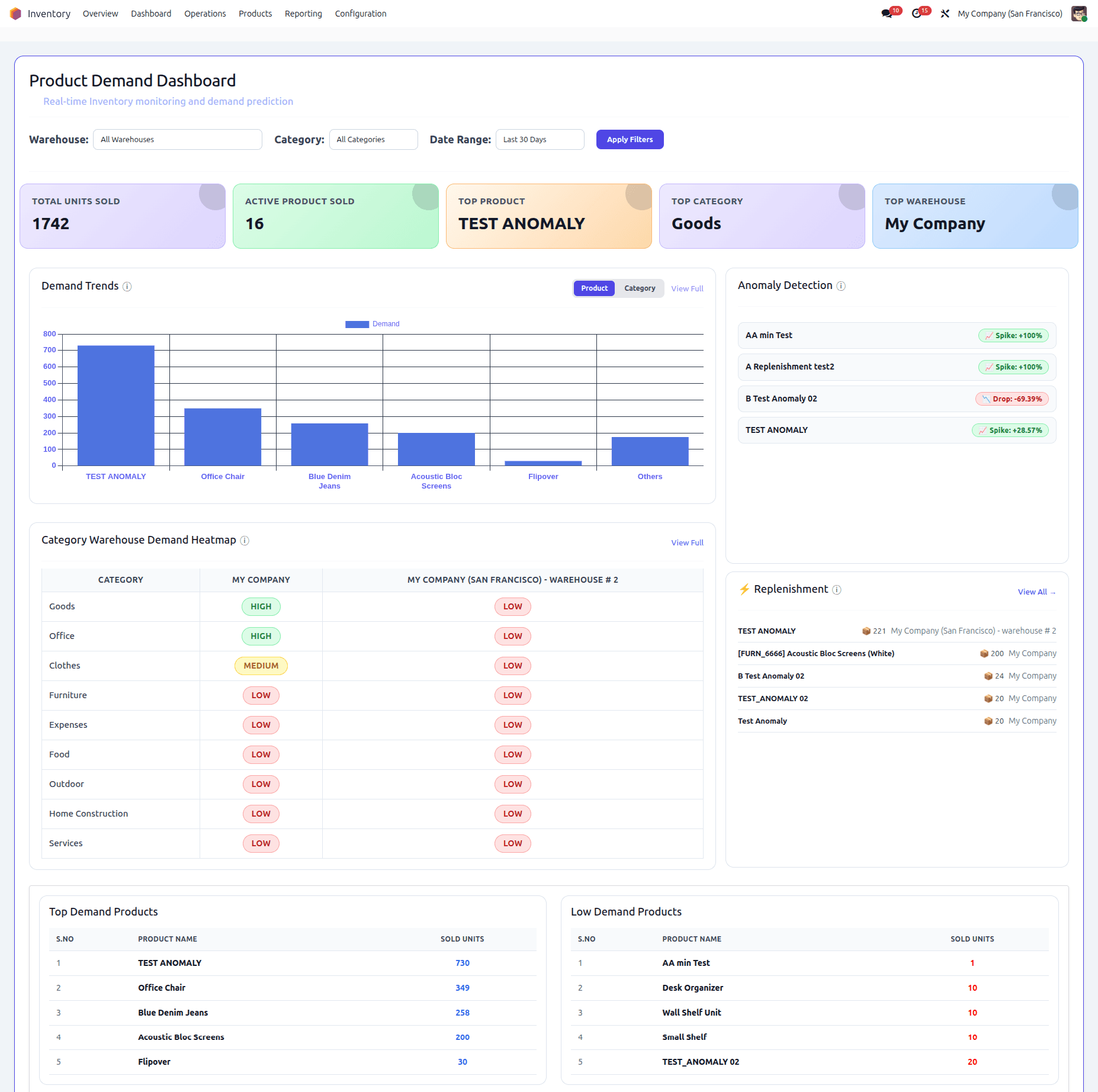
Task: Click the Demand legend color box
Action: tap(357, 325)
